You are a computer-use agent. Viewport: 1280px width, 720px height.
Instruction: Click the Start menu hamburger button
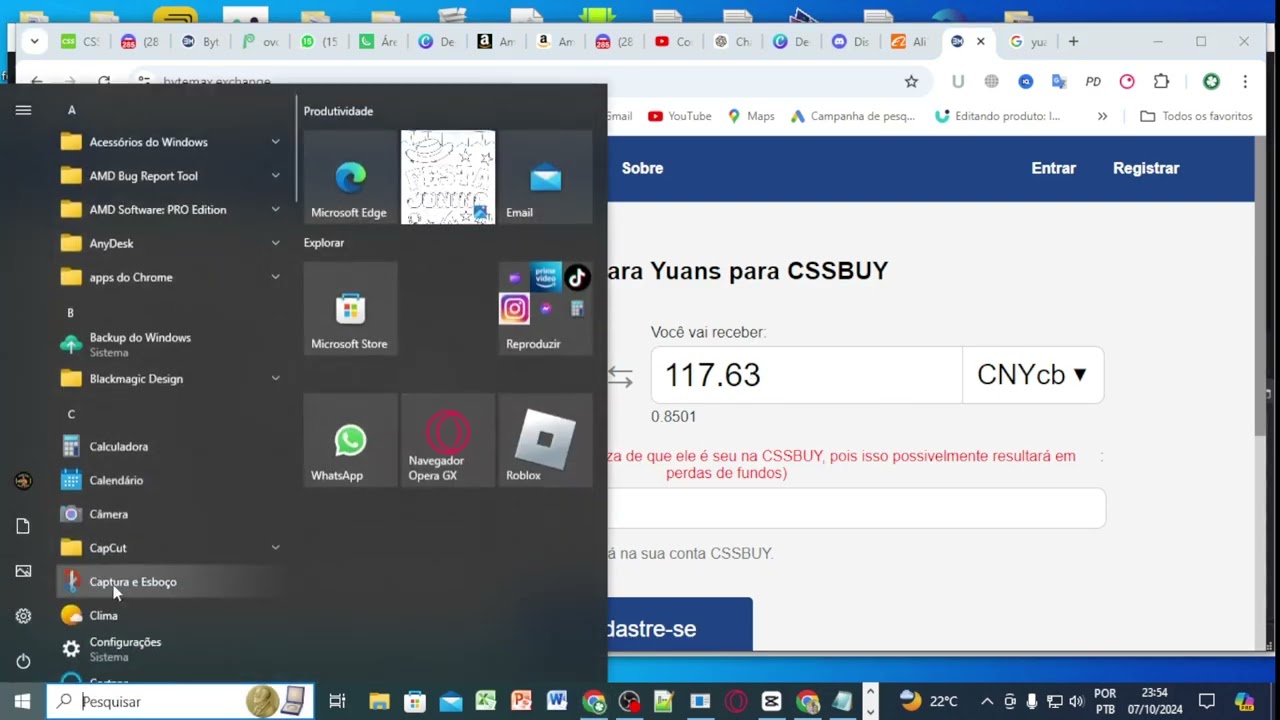23,110
